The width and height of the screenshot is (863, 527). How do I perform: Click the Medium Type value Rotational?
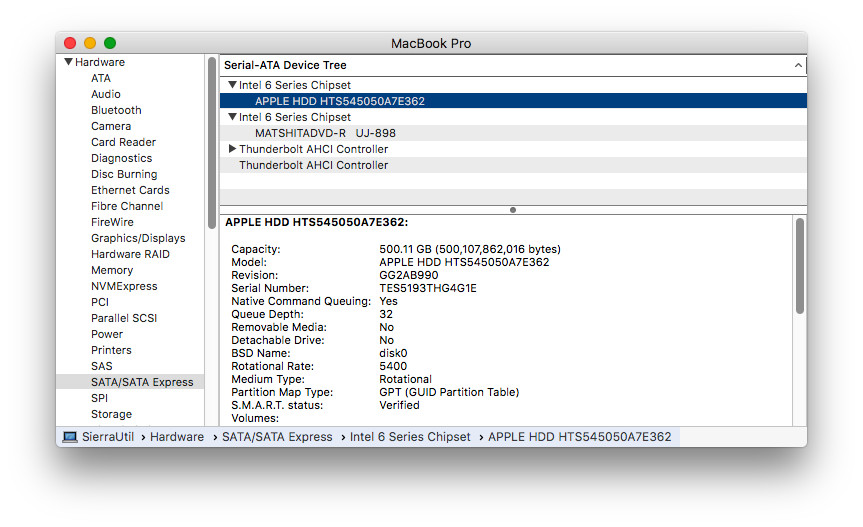[x=405, y=378]
